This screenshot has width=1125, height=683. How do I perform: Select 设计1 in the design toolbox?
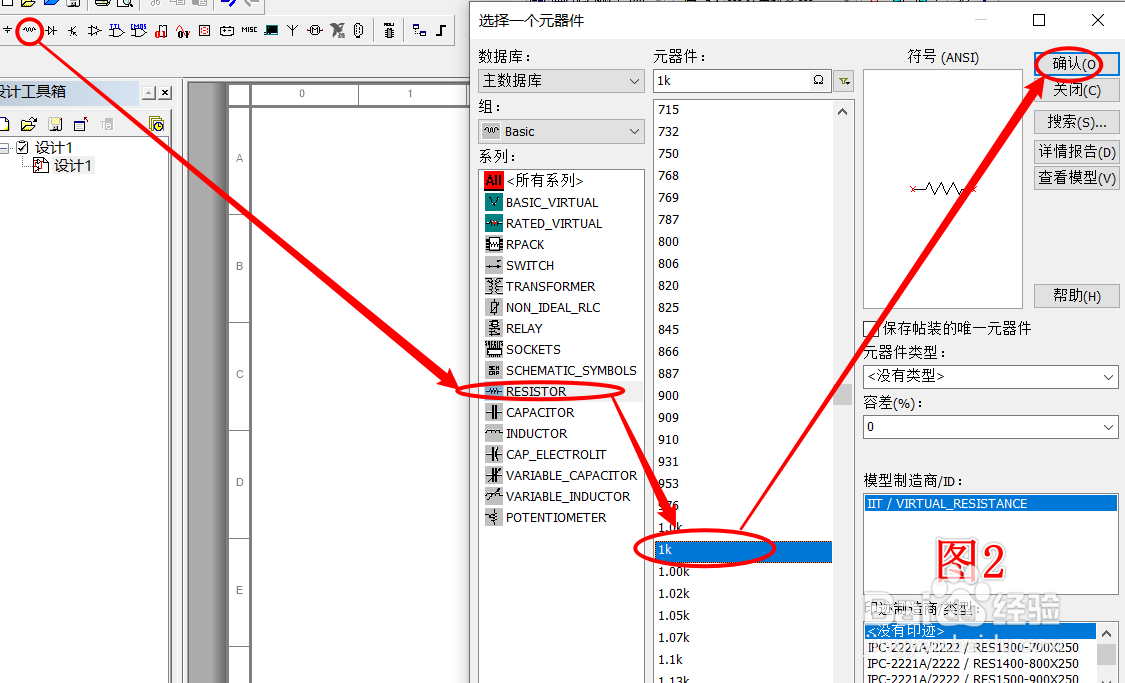(54, 147)
